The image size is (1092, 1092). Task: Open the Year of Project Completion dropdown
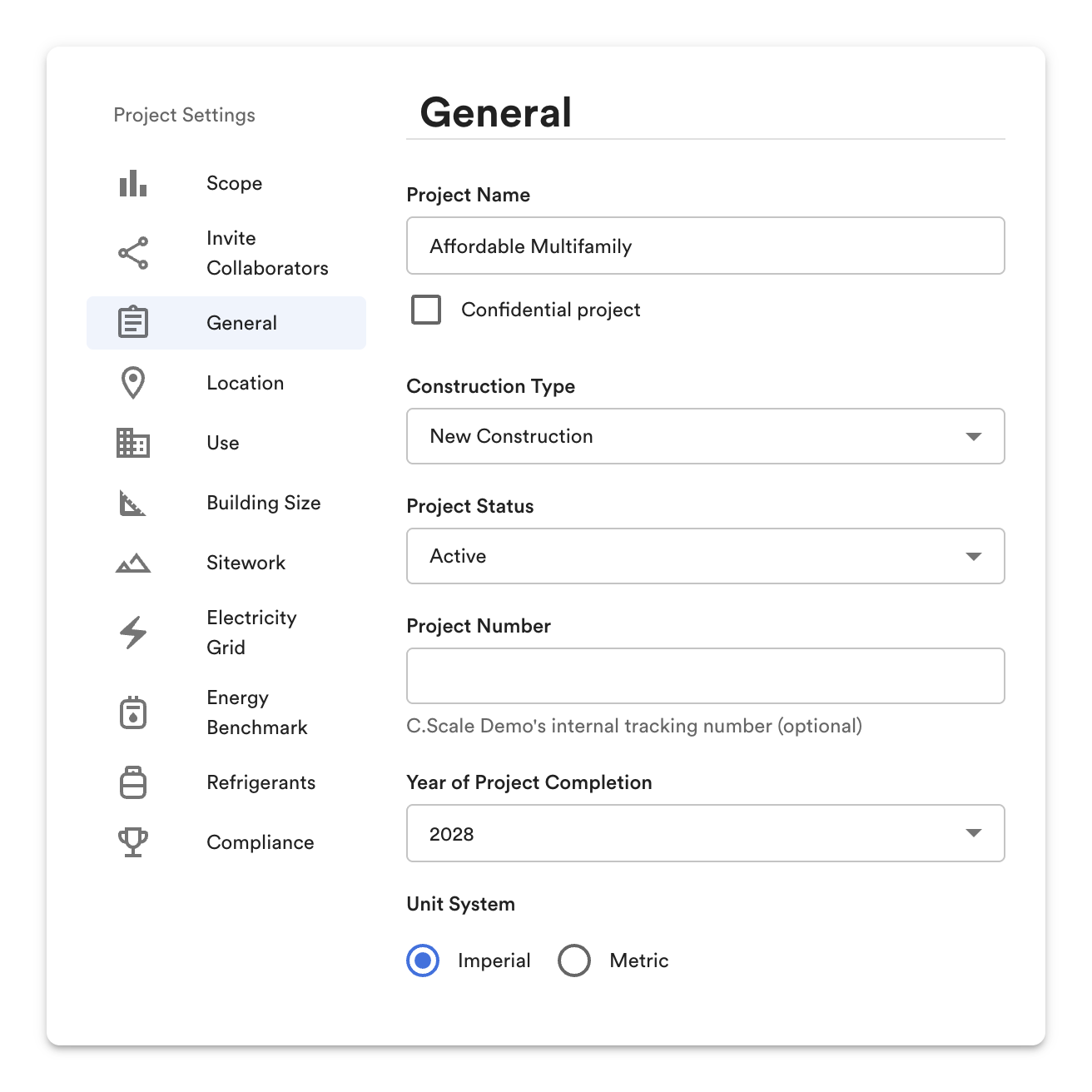[706, 833]
